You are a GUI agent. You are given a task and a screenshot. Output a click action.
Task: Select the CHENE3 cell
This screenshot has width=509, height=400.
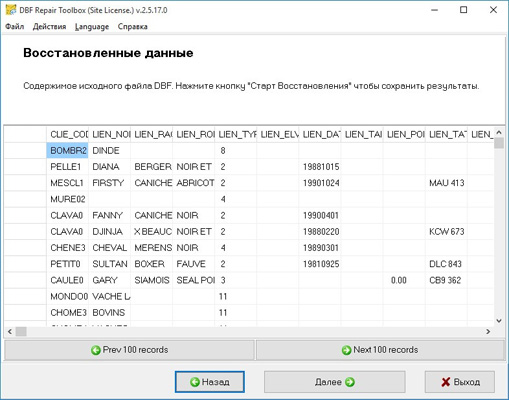pyautogui.click(x=67, y=248)
